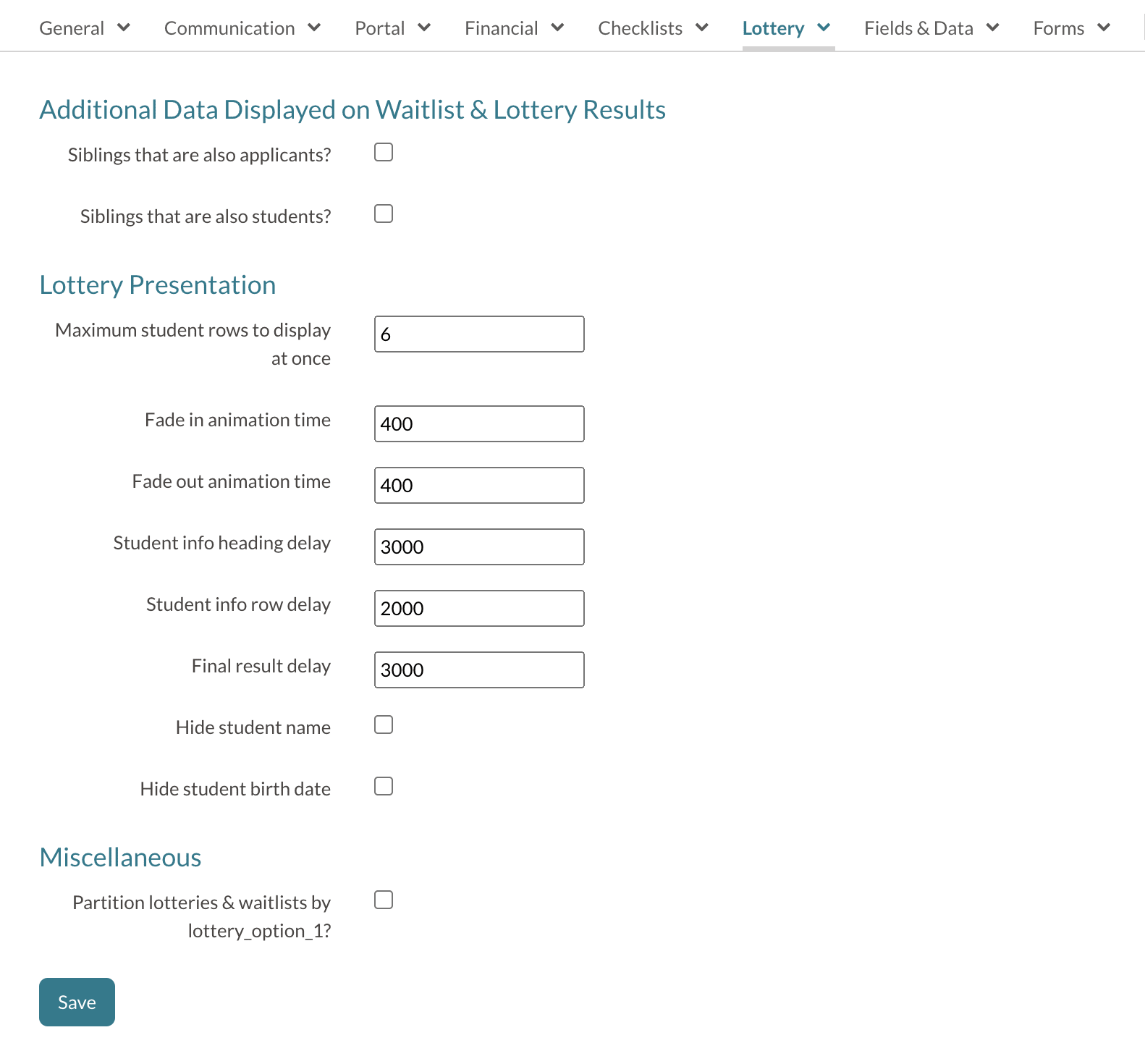The image size is (1145, 1064).
Task: Click the final result delay box
Action: click(x=479, y=670)
